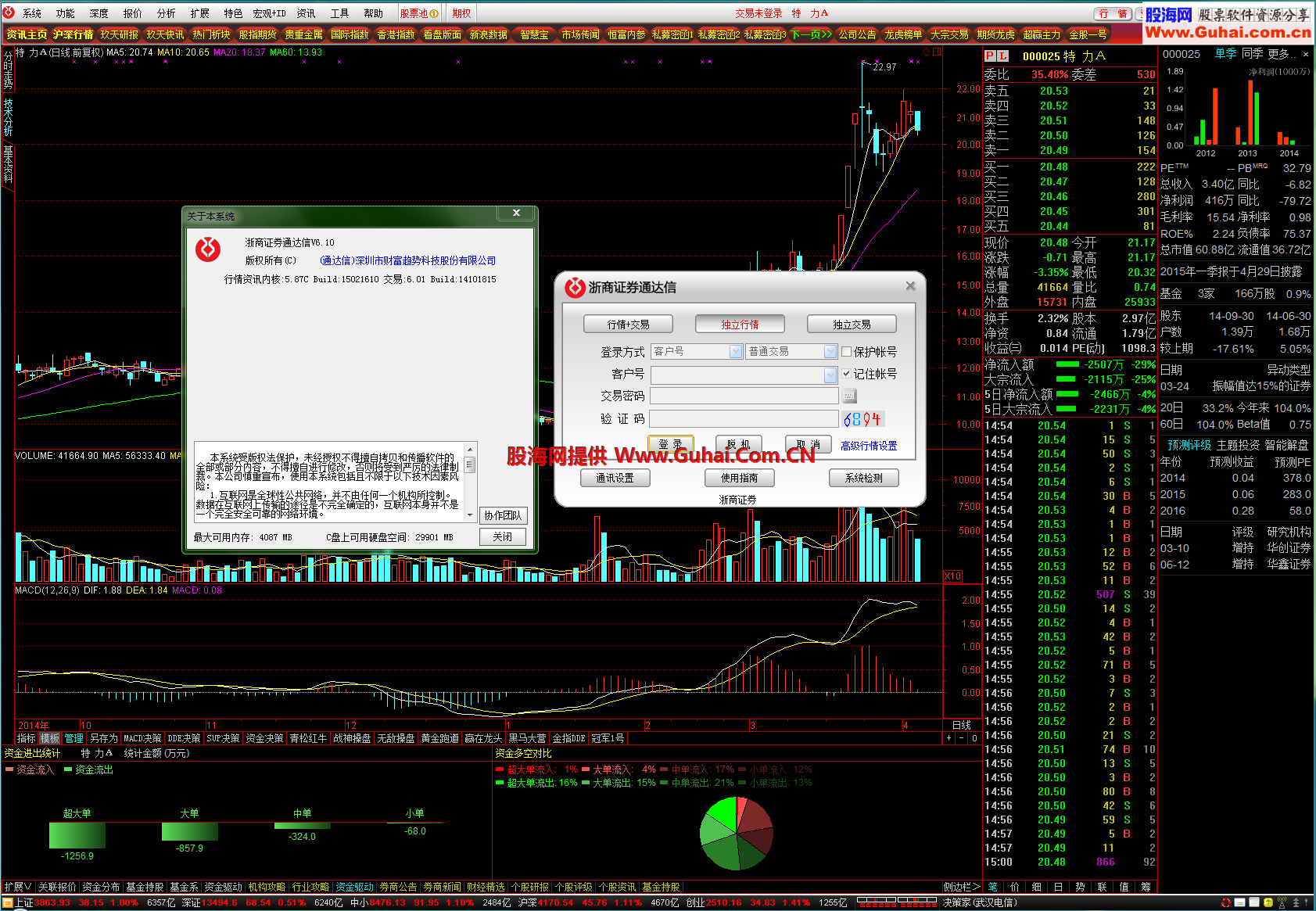Click the P marker icon beside 000025
Screen dimensions: 1316x911
coord(990,56)
